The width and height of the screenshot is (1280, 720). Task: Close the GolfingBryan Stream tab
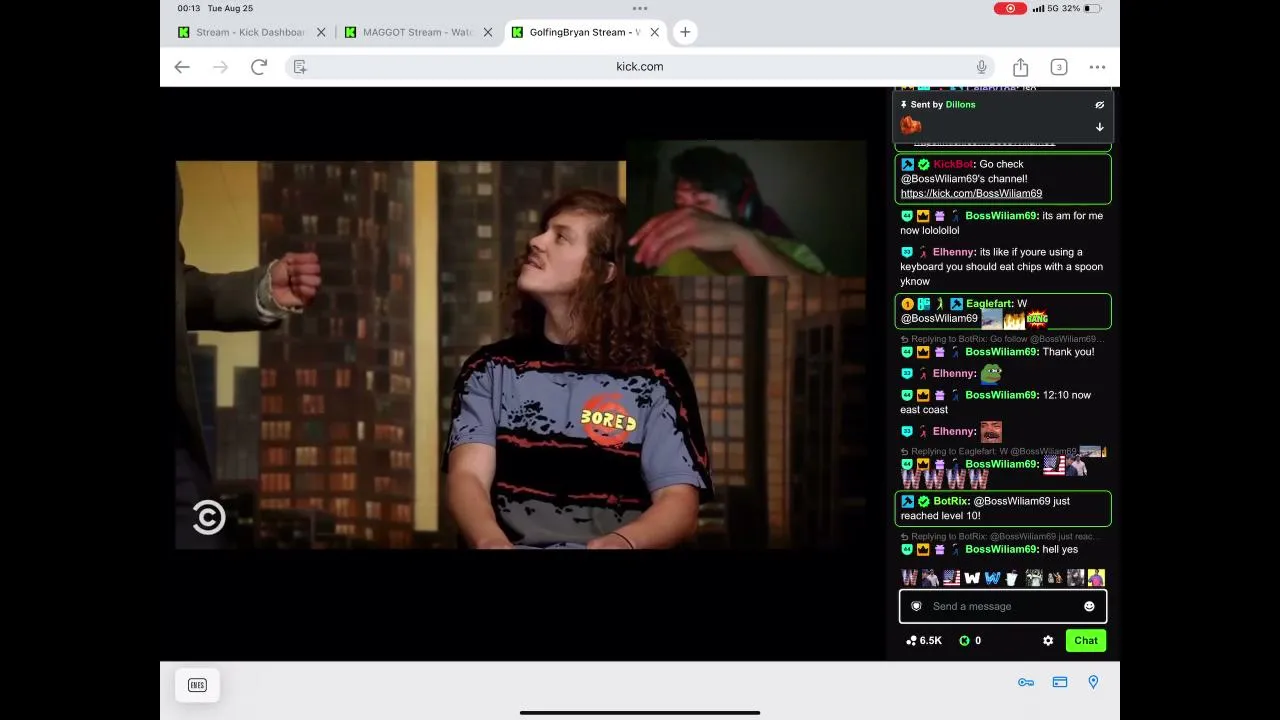coord(655,32)
